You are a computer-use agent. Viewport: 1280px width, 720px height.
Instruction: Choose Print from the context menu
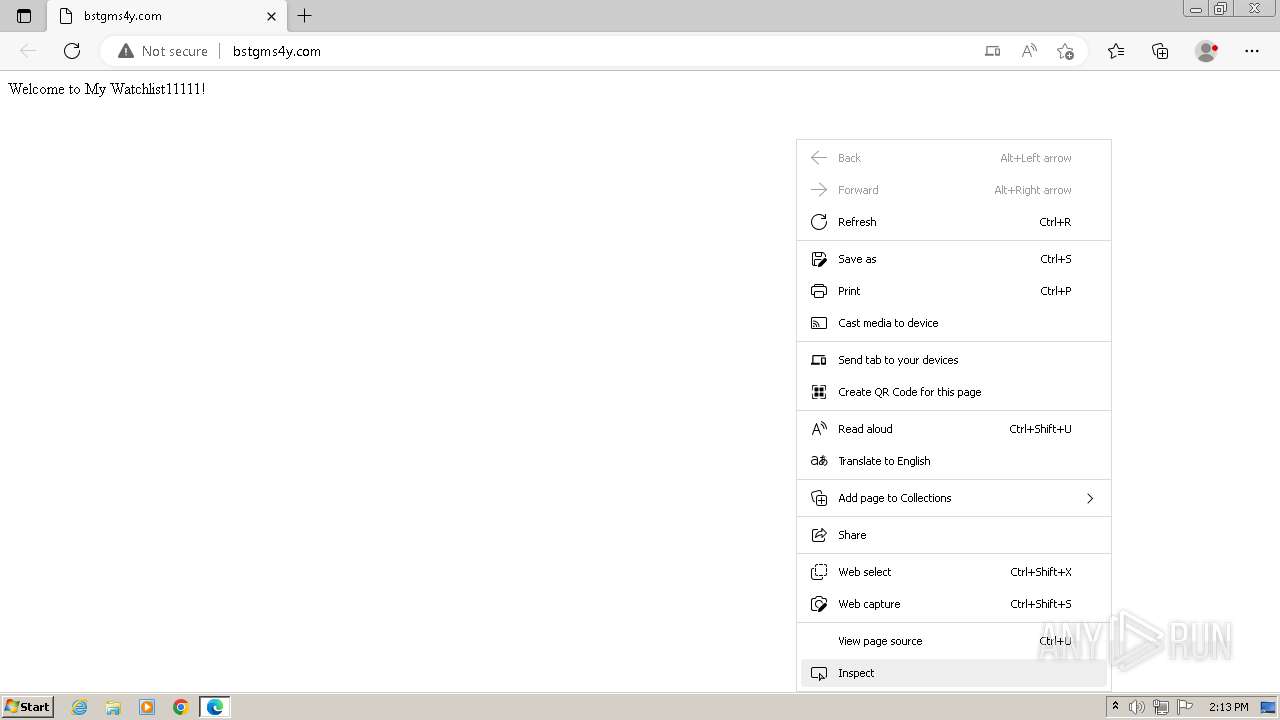click(954, 291)
